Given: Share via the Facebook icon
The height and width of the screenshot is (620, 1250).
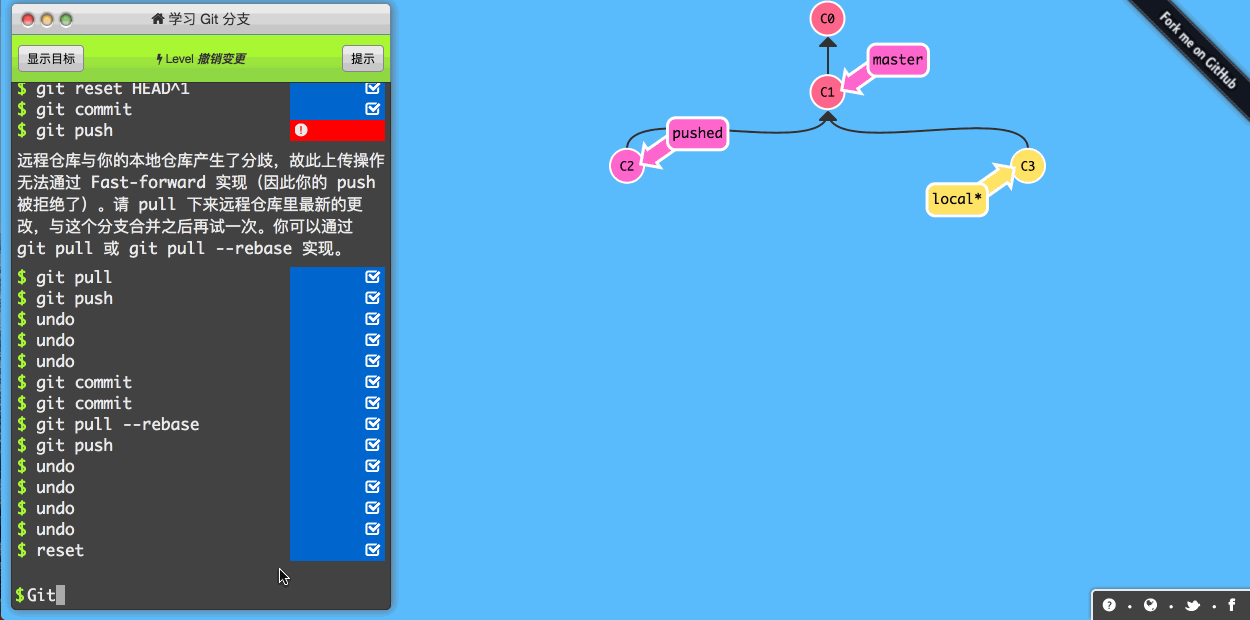Looking at the screenshot, I should click(1231, 605).
